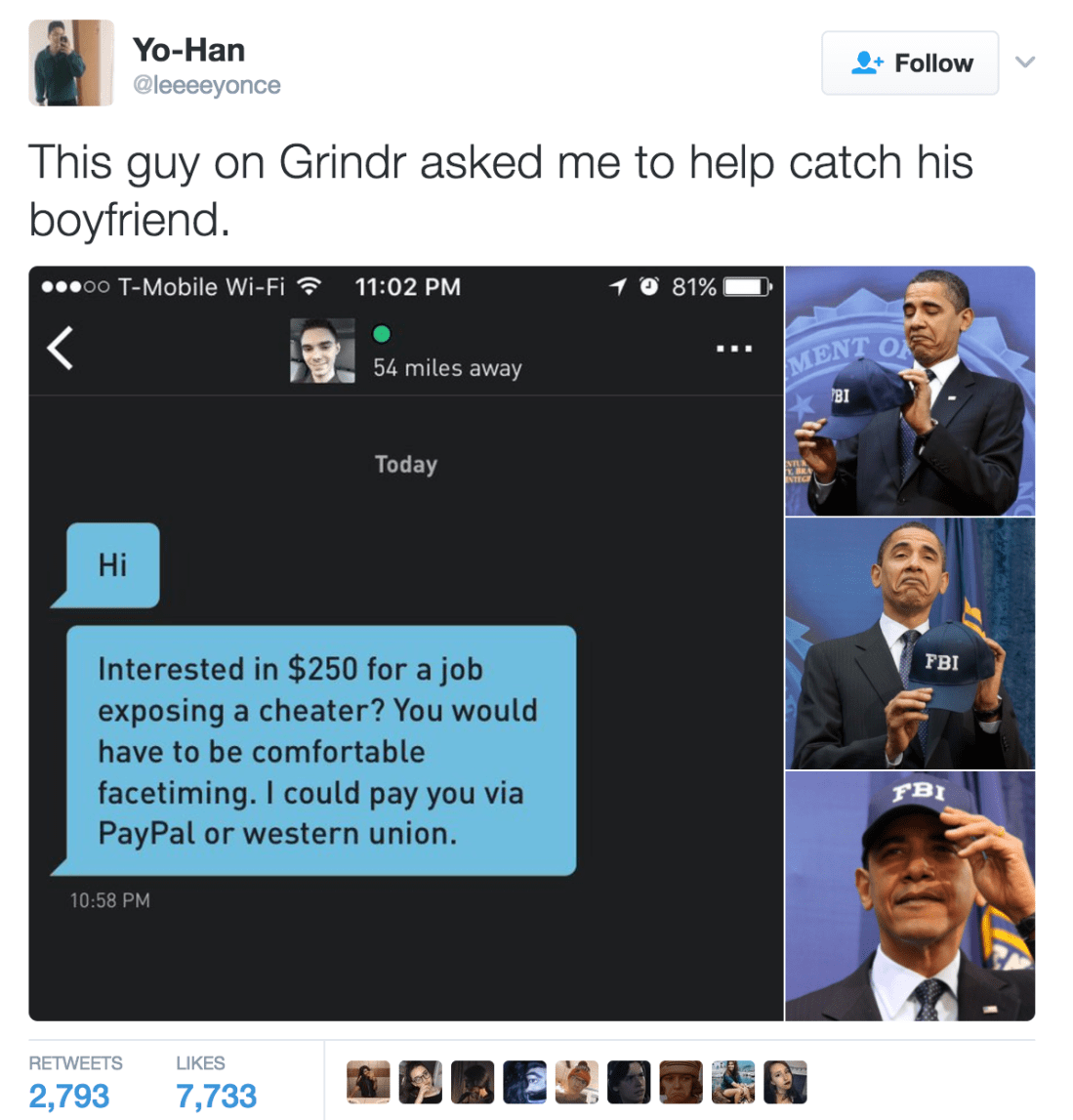Image resolution: width=1073 pixels, height=1120 pixels.
Task: Tap the Wi-Fi status icon
Action: click(309, 286)
